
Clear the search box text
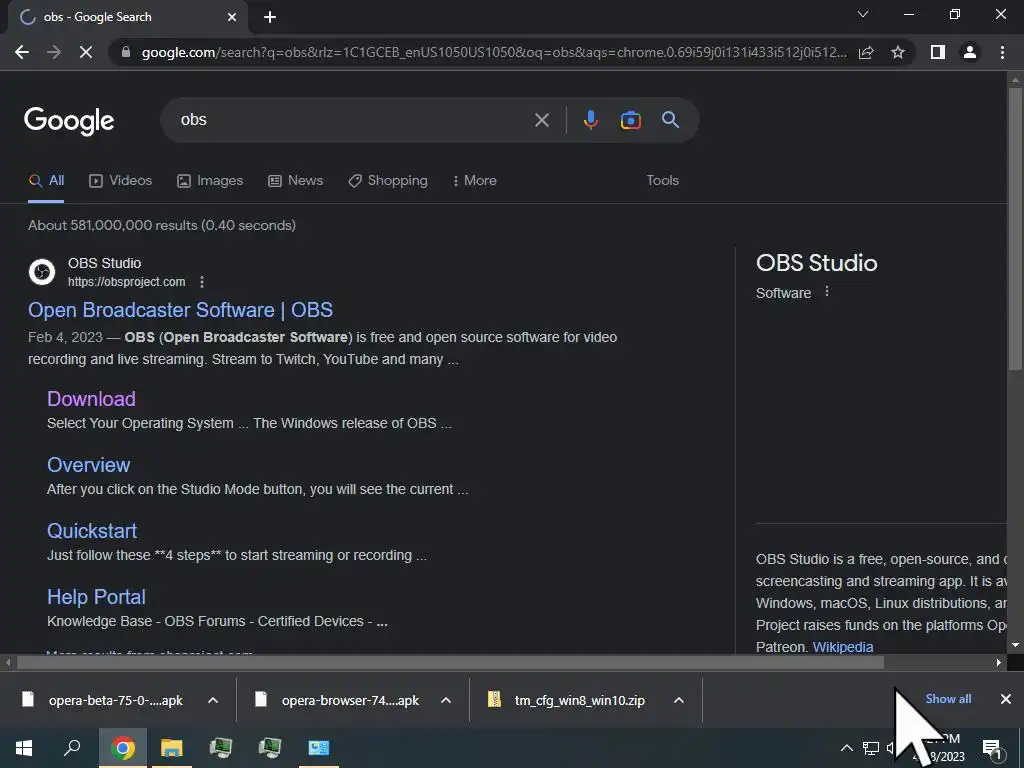[x=542, y=120]
